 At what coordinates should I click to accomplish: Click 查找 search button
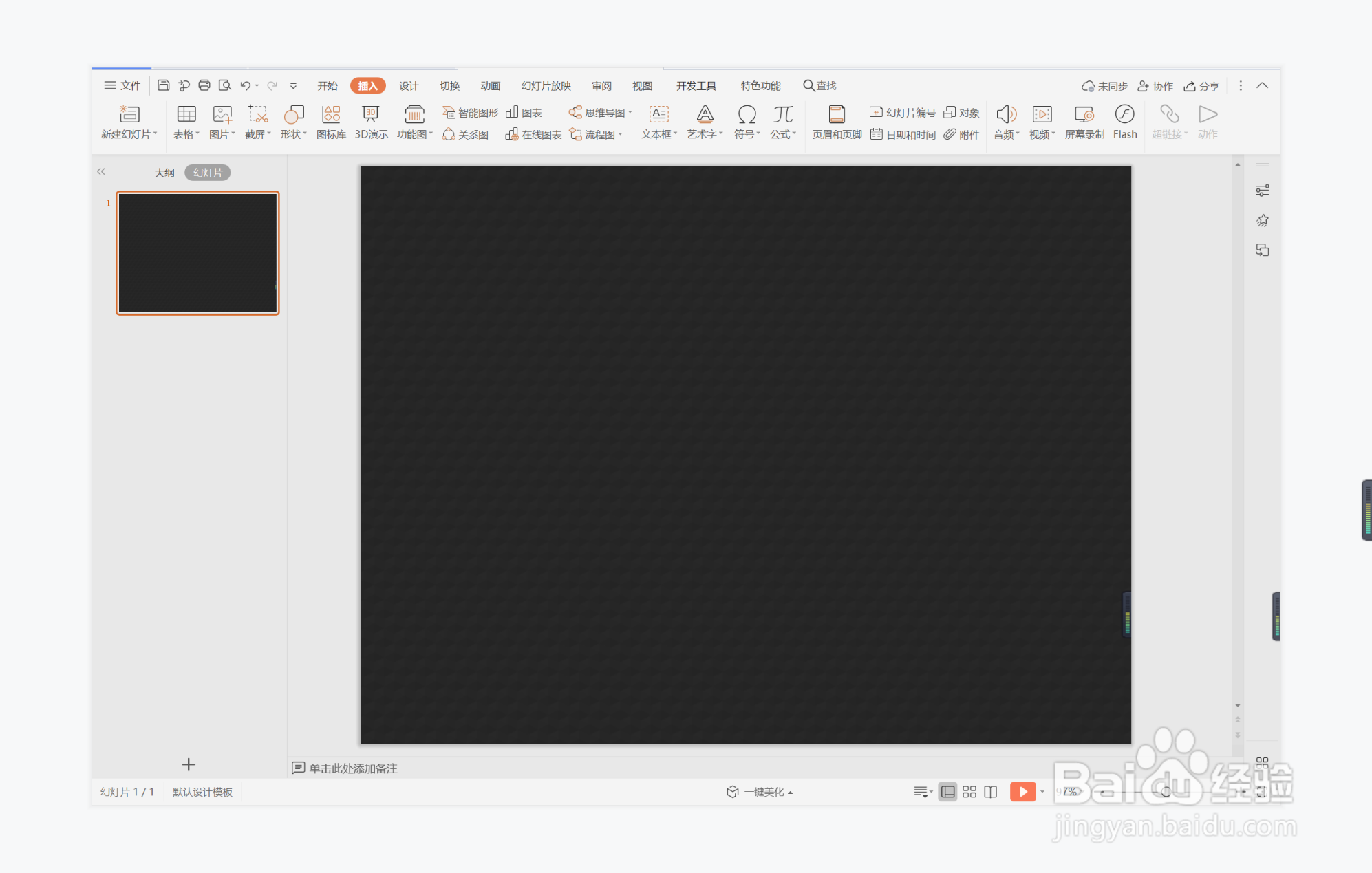(819, 85)
